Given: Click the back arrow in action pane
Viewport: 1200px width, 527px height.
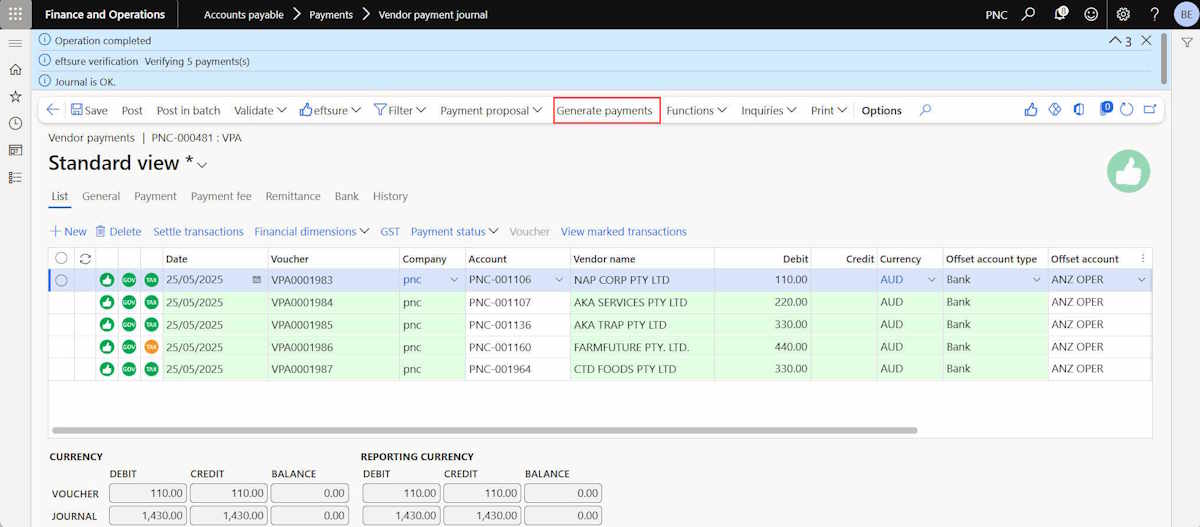Looking at the screenshot, I should click(x=53, y=110).
